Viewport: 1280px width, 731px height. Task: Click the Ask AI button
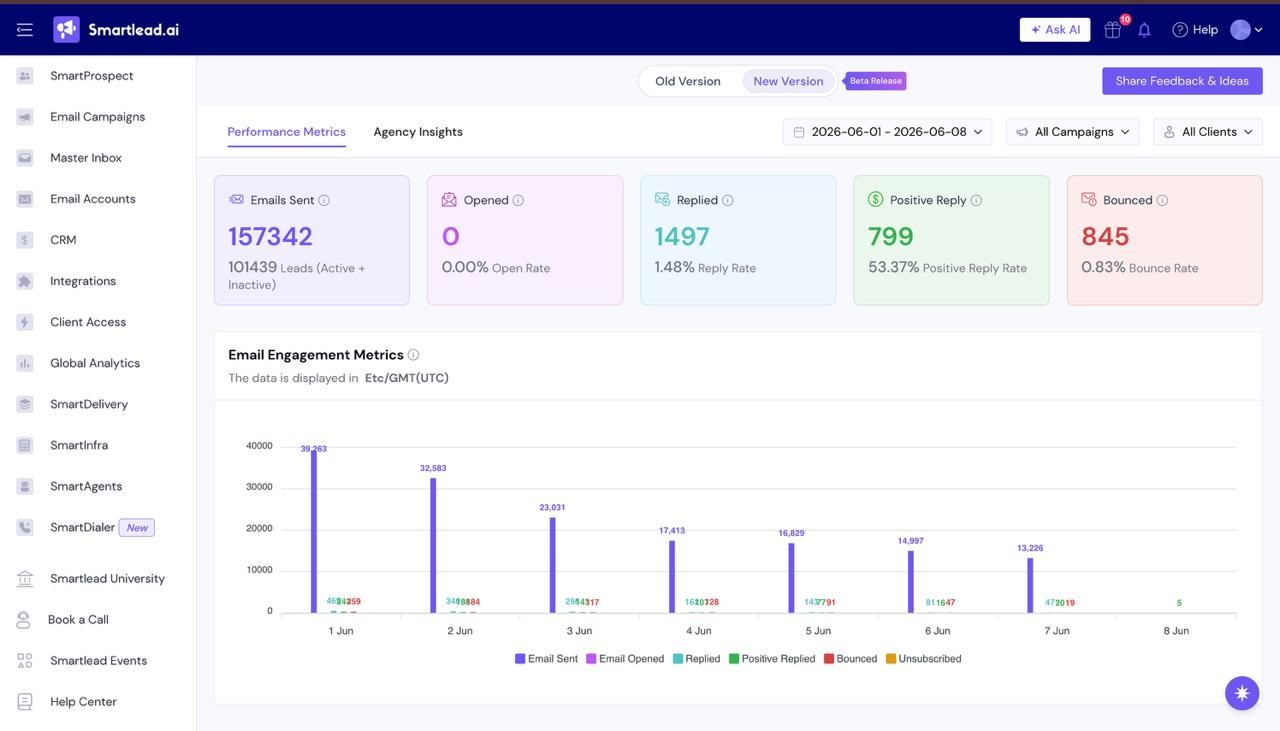(x=1055, y=30)
